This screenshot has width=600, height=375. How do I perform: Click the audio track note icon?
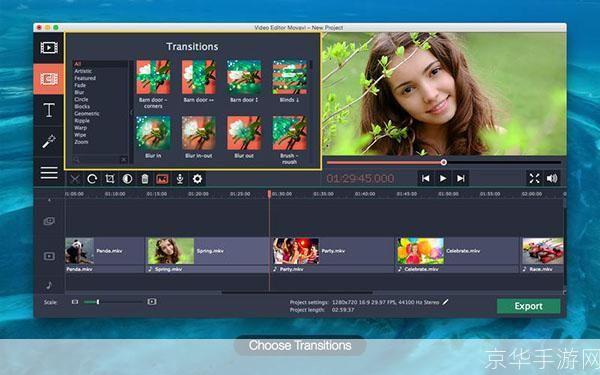click(x=49, y=285)
